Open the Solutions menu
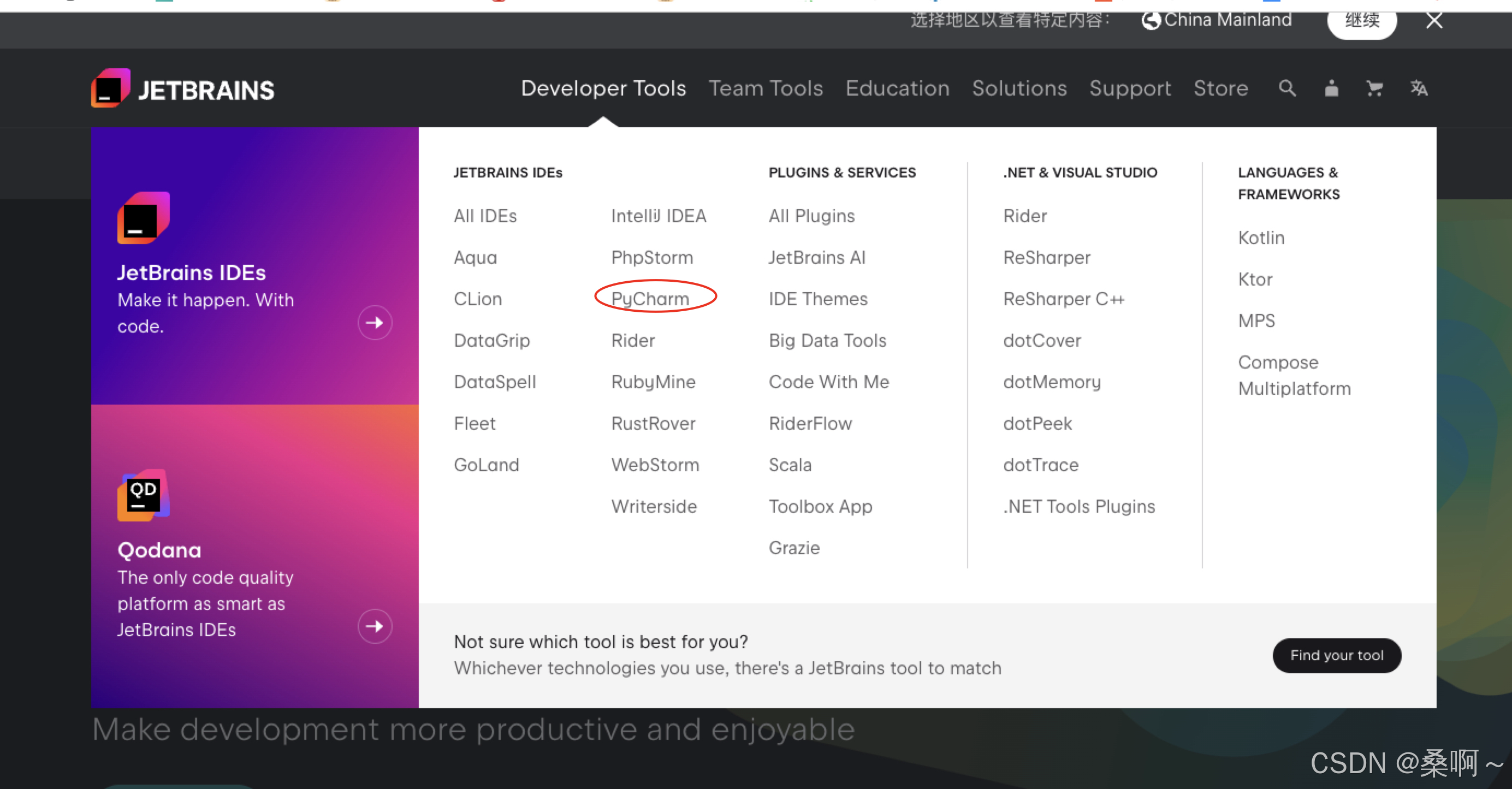 (x=1019, y=88)
